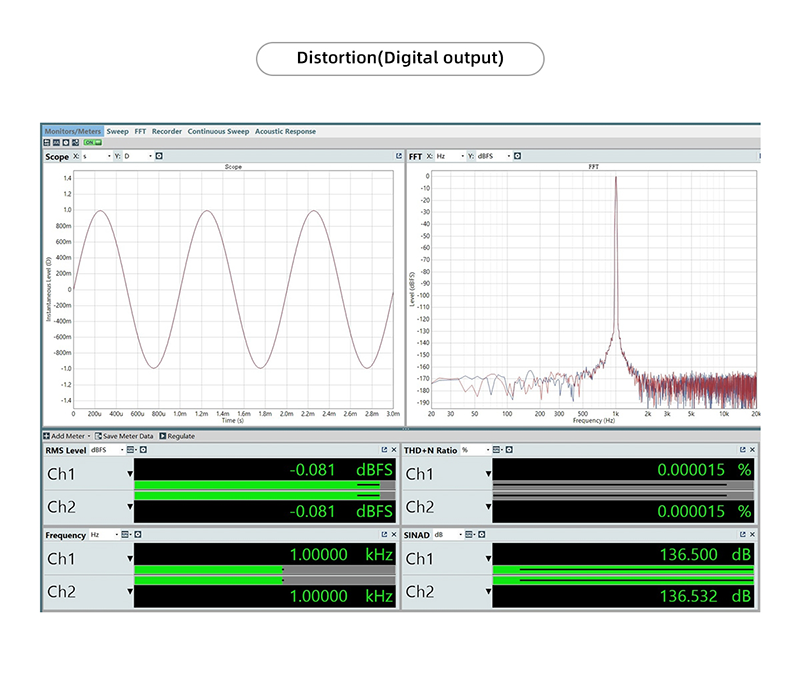Click Scope panel settings gear icon
Viewport: 800px width, 675px height.
pyautogui.click(x=159, y=156)
